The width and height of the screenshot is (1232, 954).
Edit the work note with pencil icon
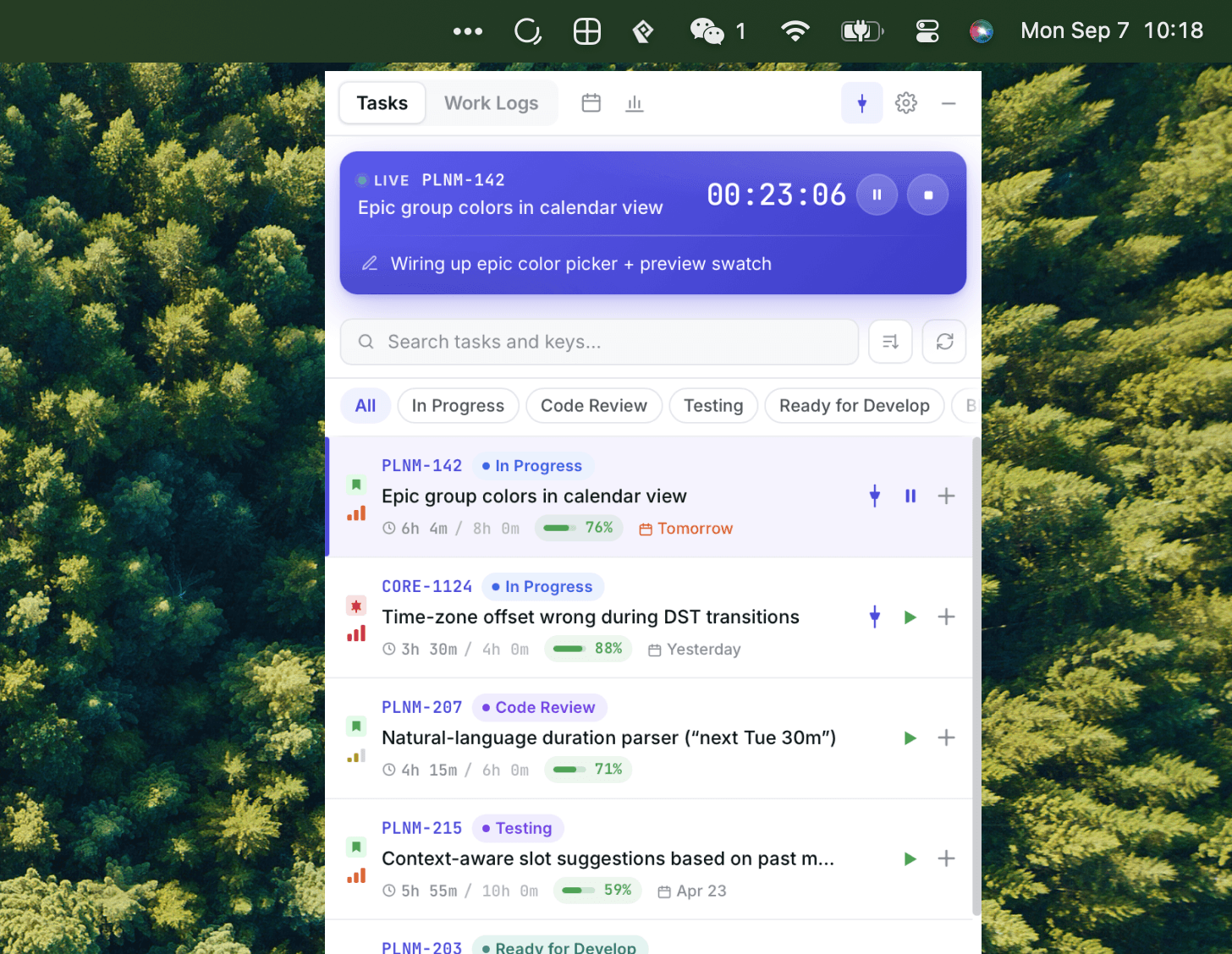370,264
